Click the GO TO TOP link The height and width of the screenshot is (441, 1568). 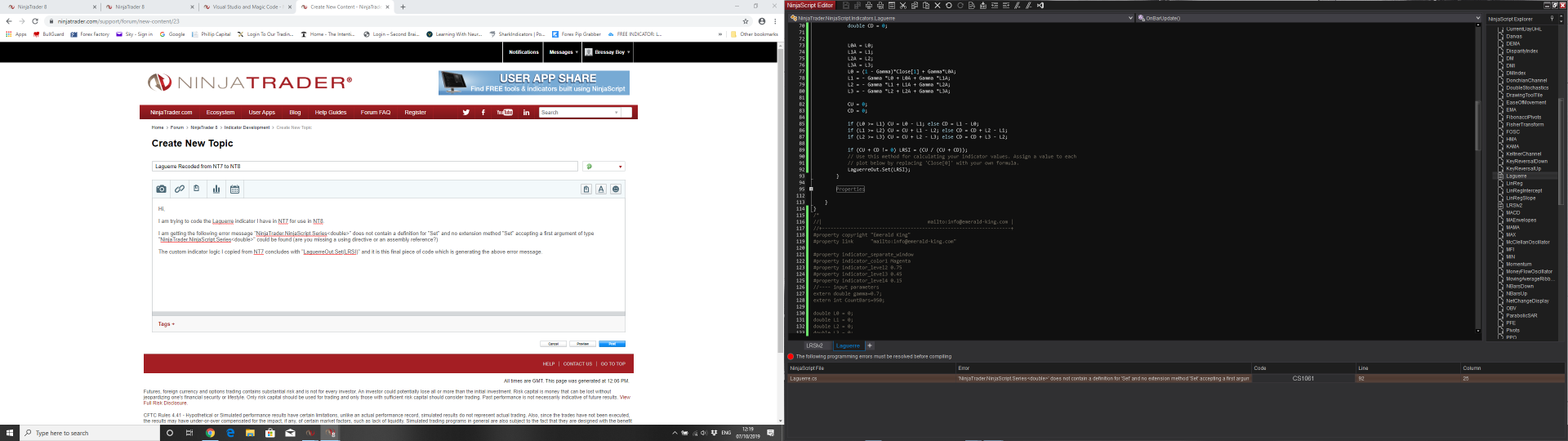click(x=613, y=364)
